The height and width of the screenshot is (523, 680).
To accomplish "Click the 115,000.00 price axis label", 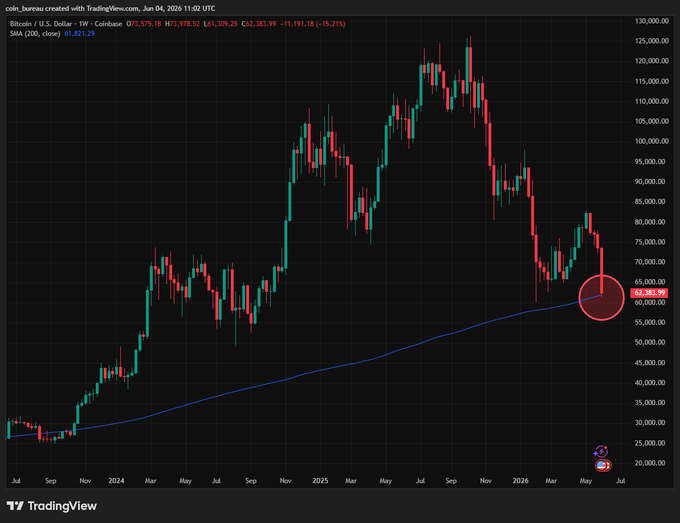I will point(651,81).
